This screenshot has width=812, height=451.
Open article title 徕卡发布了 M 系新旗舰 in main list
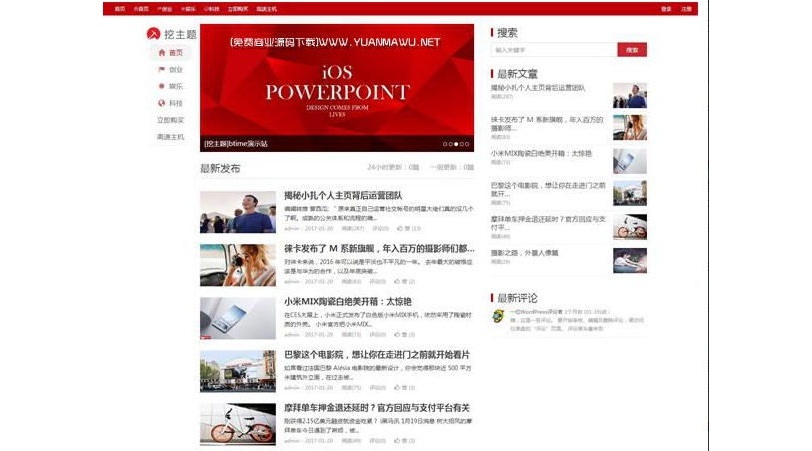click(x=379, y=249)
